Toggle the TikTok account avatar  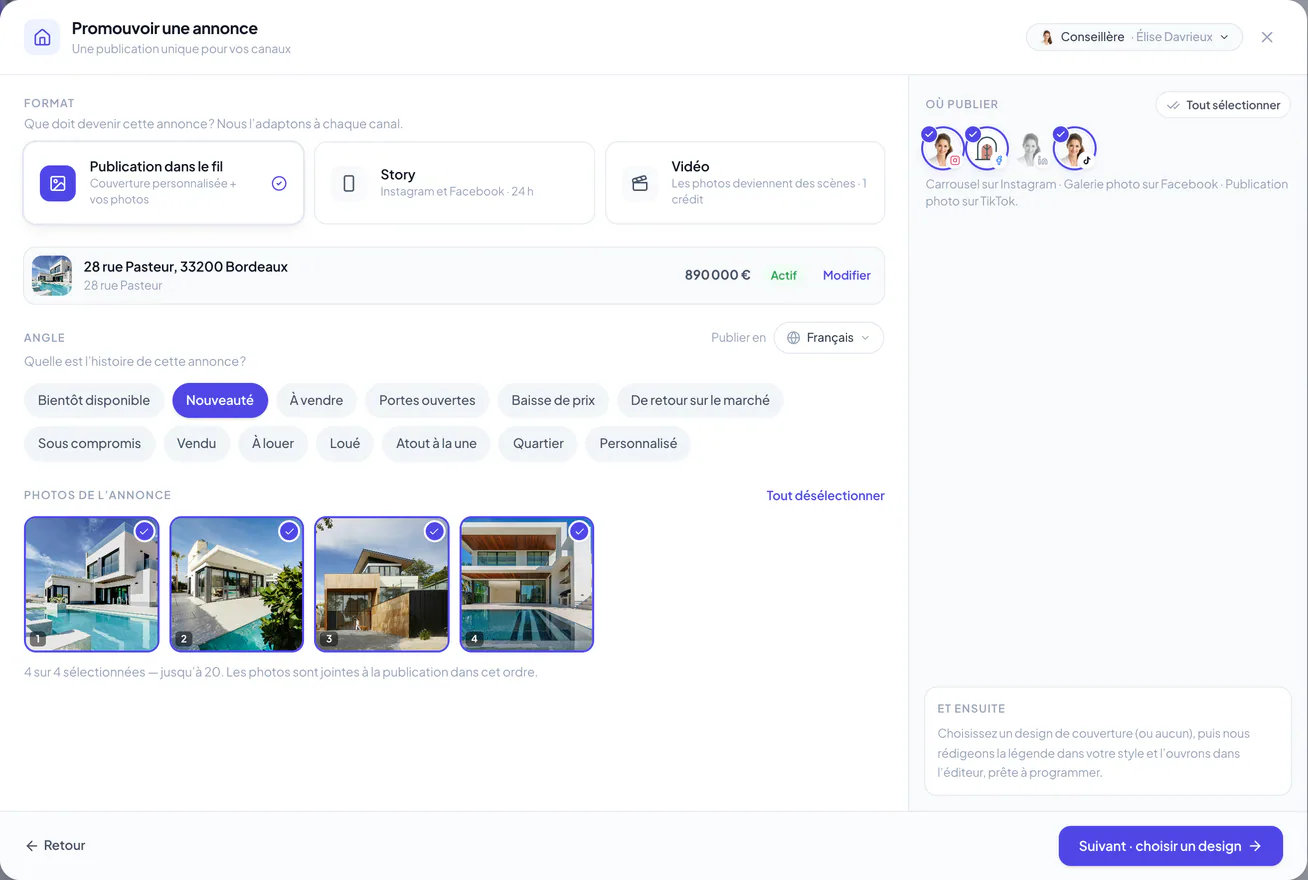coord(1074,149)
